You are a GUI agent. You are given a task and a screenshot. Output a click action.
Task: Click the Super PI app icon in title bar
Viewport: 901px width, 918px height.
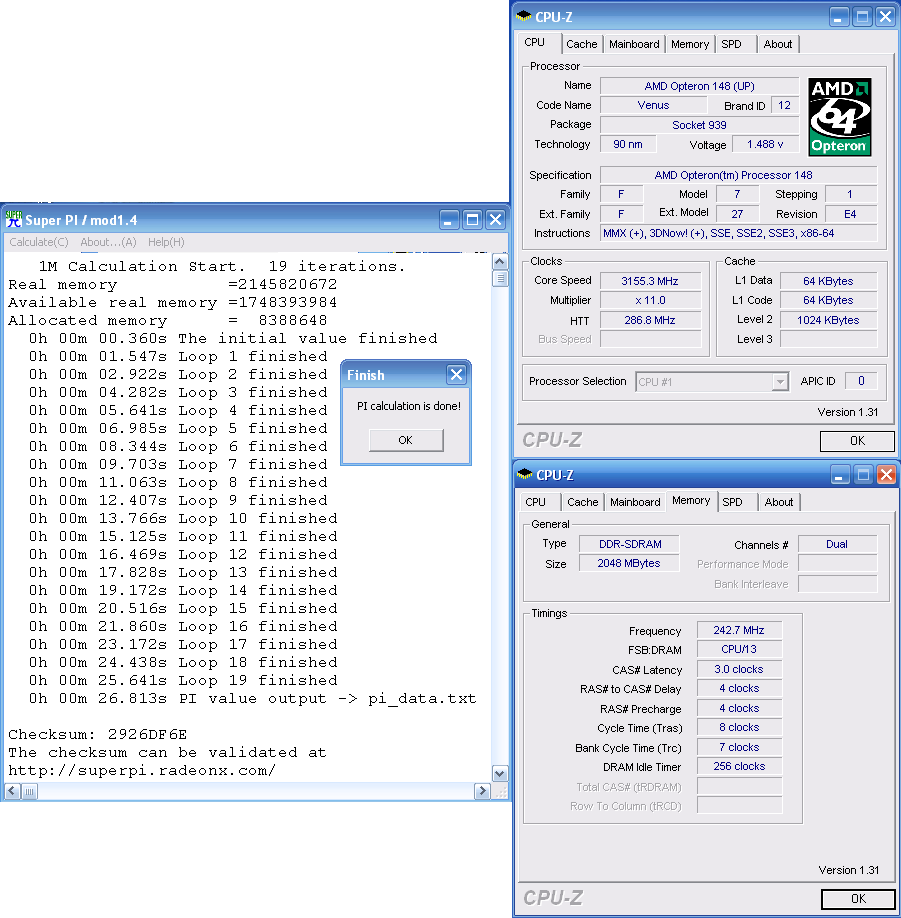(x=13, y=219)
